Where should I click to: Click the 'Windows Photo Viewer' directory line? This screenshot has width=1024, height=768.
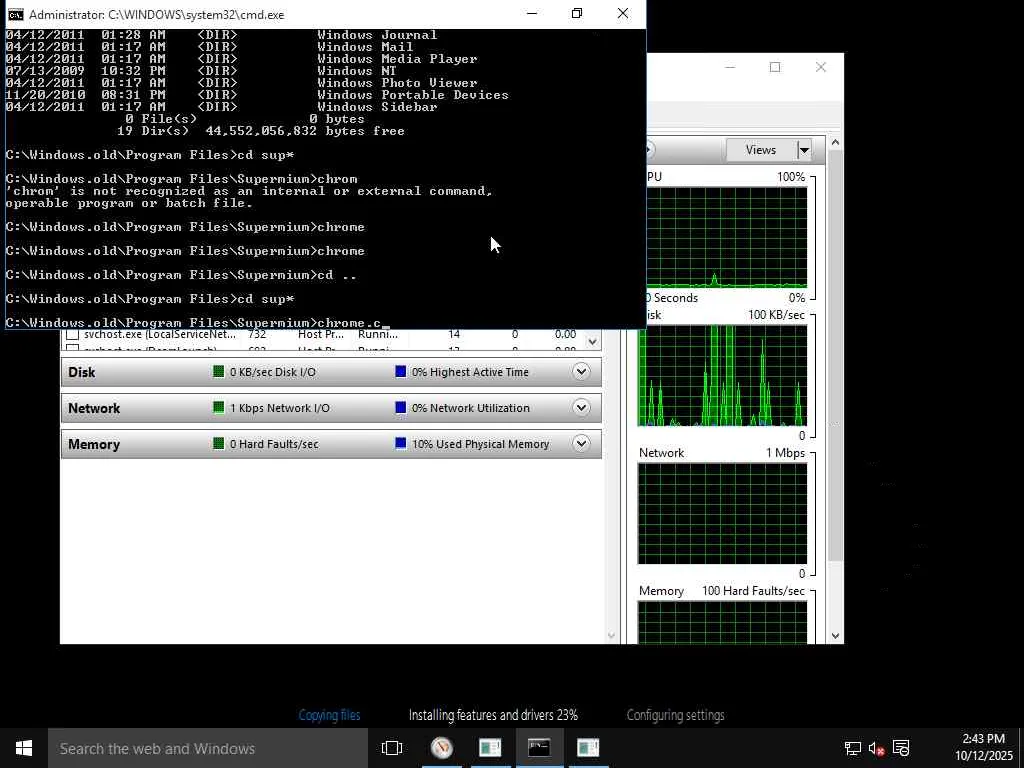click(x=242, y=83)
